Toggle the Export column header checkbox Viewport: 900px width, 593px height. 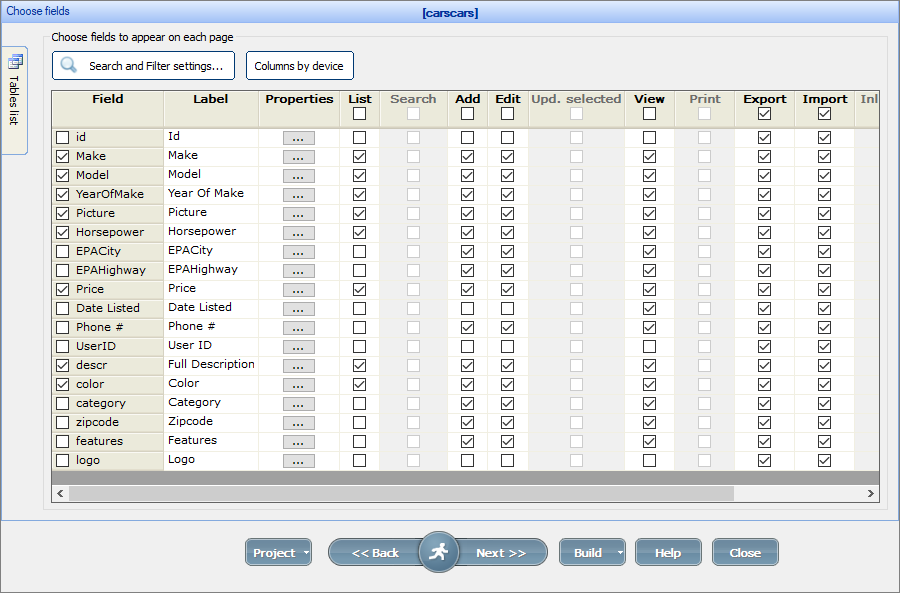(764, 114)
